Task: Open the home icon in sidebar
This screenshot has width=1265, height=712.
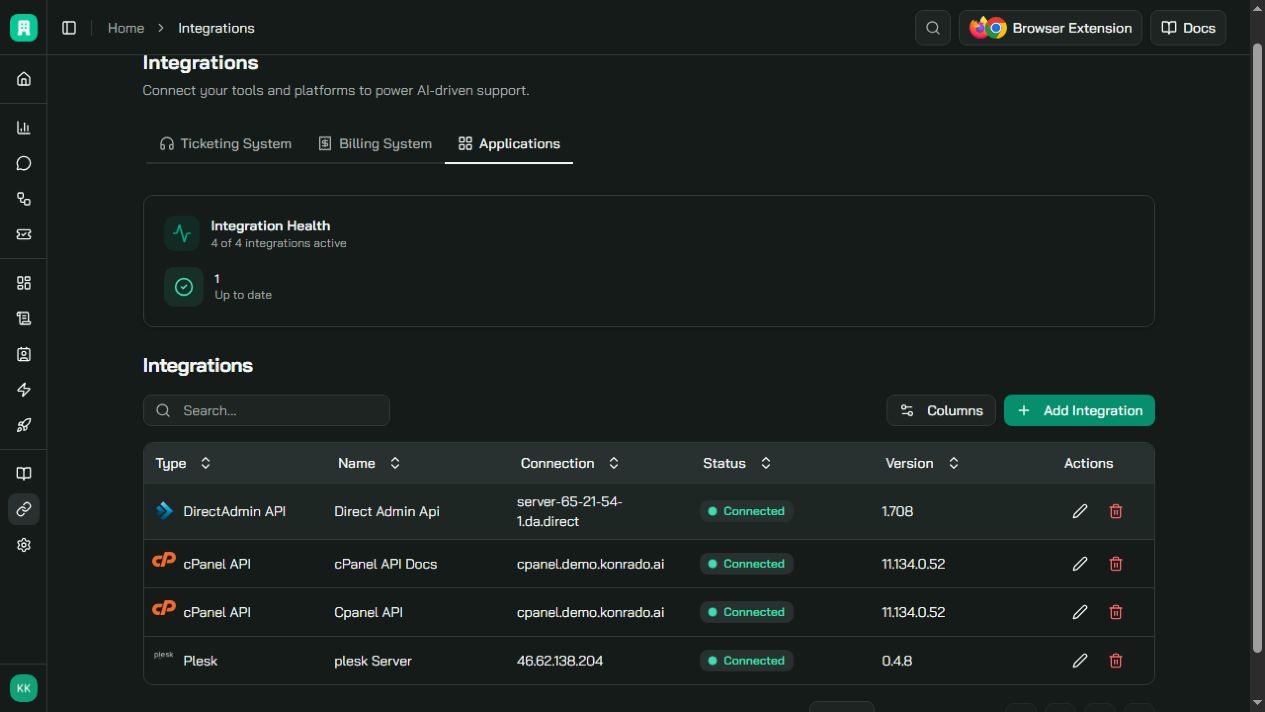Action: 24,79
